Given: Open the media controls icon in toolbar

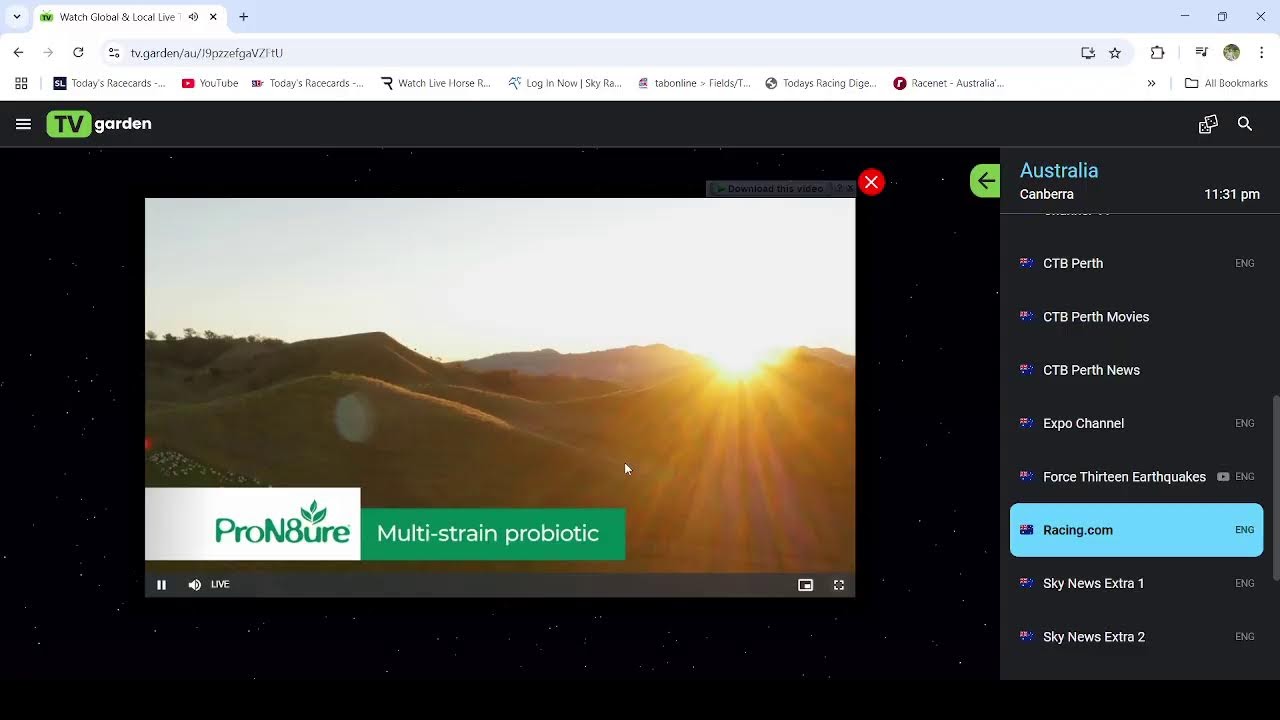Looking at the screenshot, I should point(1202,53).
